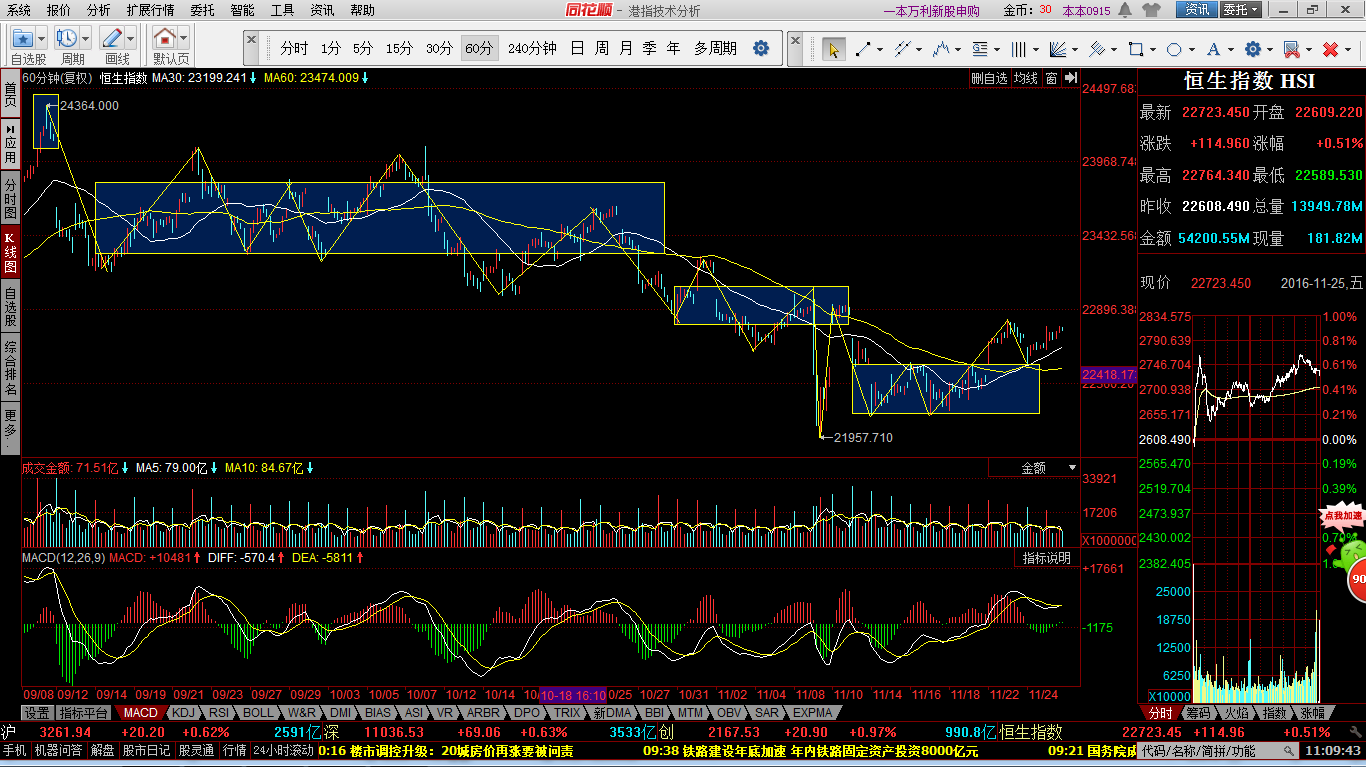Click the 点我加速 badge

coord(1342,517)
